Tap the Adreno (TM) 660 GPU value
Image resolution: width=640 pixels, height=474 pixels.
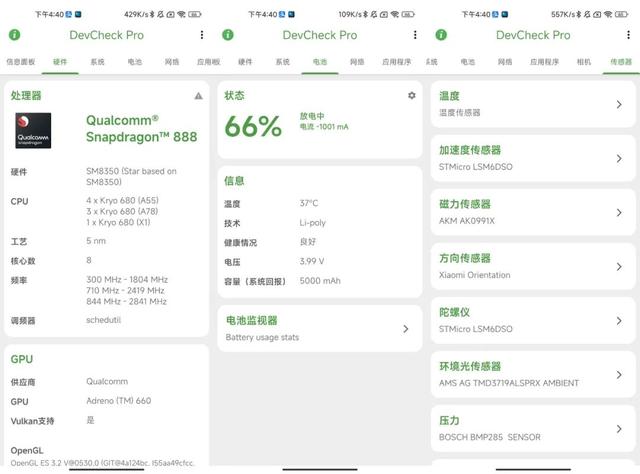coord(118,401)
